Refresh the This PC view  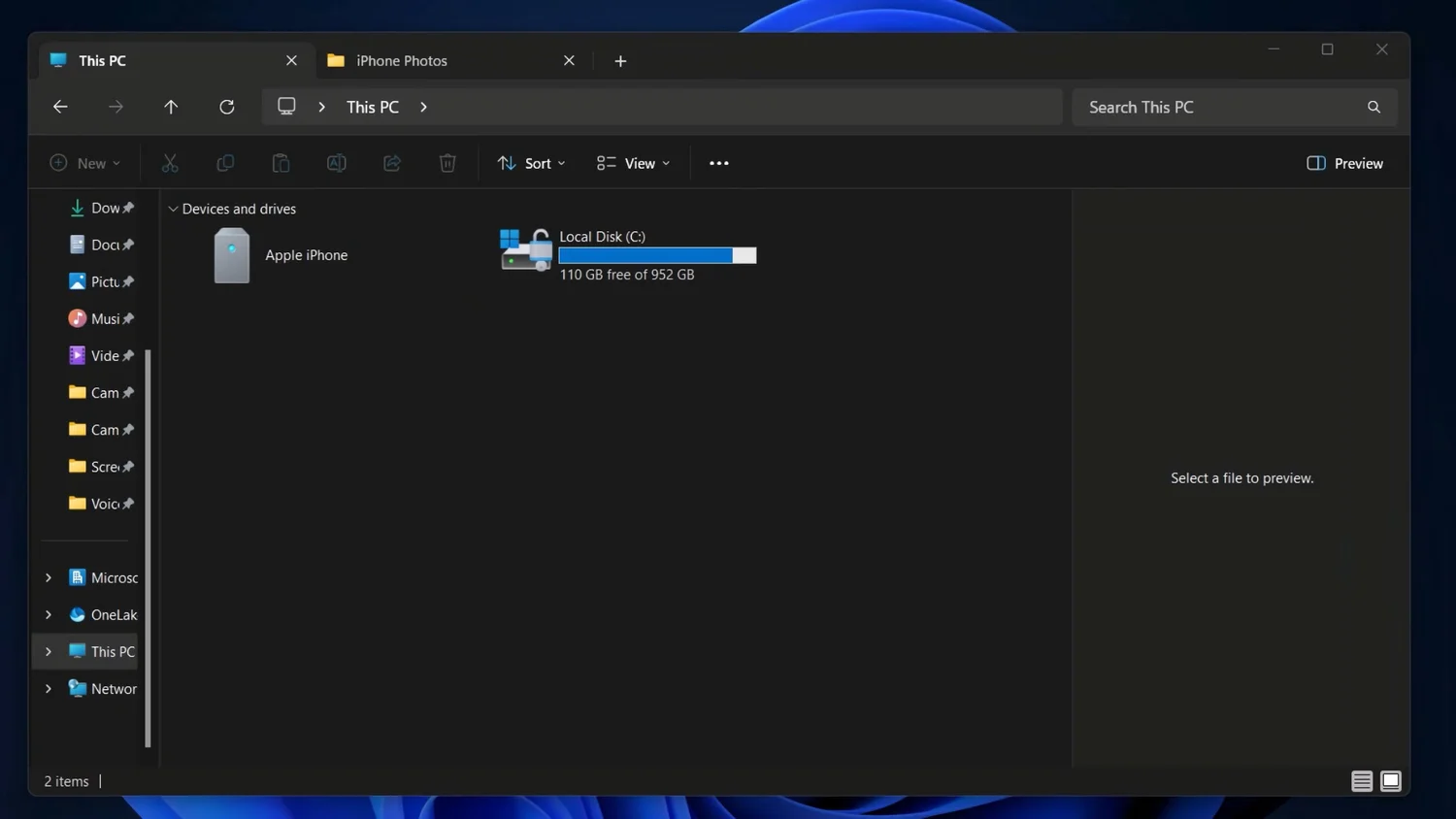(x=227, y=107)
